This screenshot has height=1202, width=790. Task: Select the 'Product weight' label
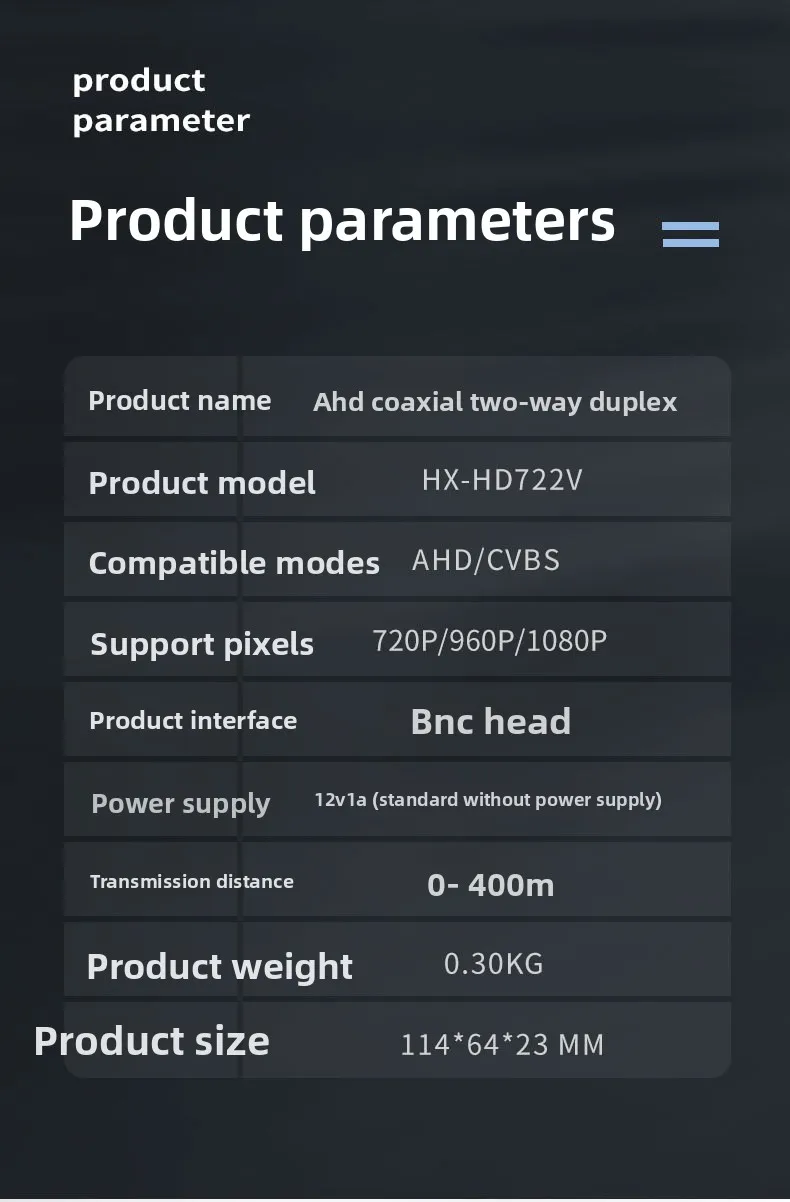pyautogui.click(x=220, y=967)
